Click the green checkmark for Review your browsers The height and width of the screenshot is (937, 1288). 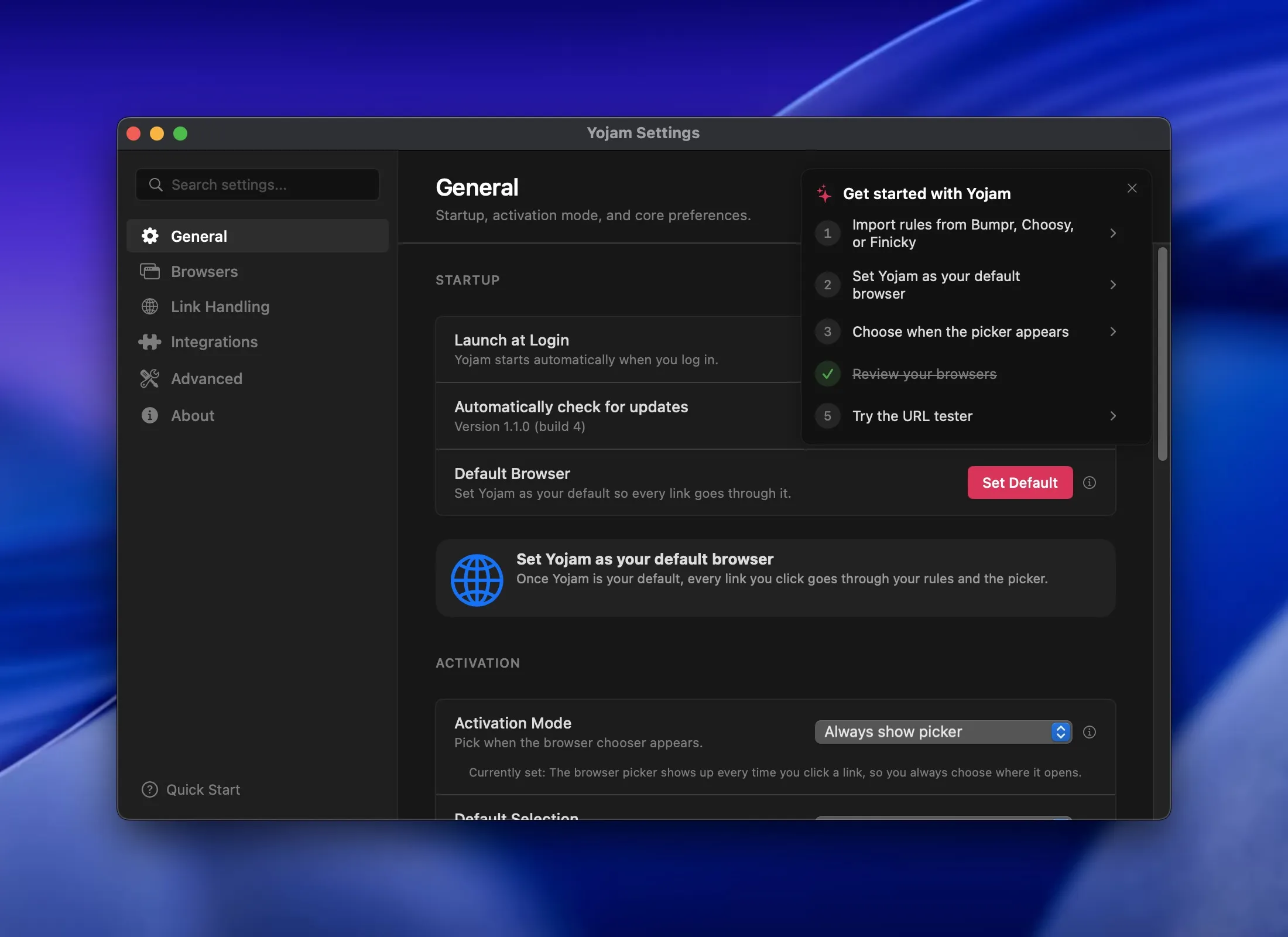pyautogui.click(x=828, y=374)
